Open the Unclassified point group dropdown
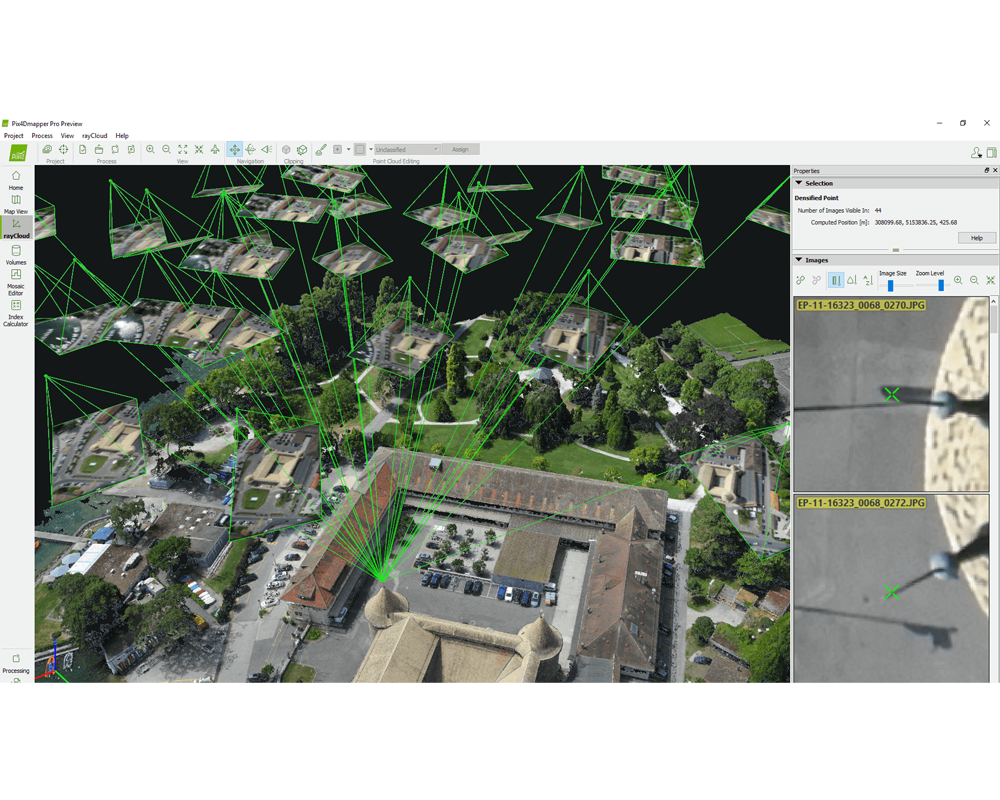The height and width of the screenshot is (800, 1000). click(407, 149)
